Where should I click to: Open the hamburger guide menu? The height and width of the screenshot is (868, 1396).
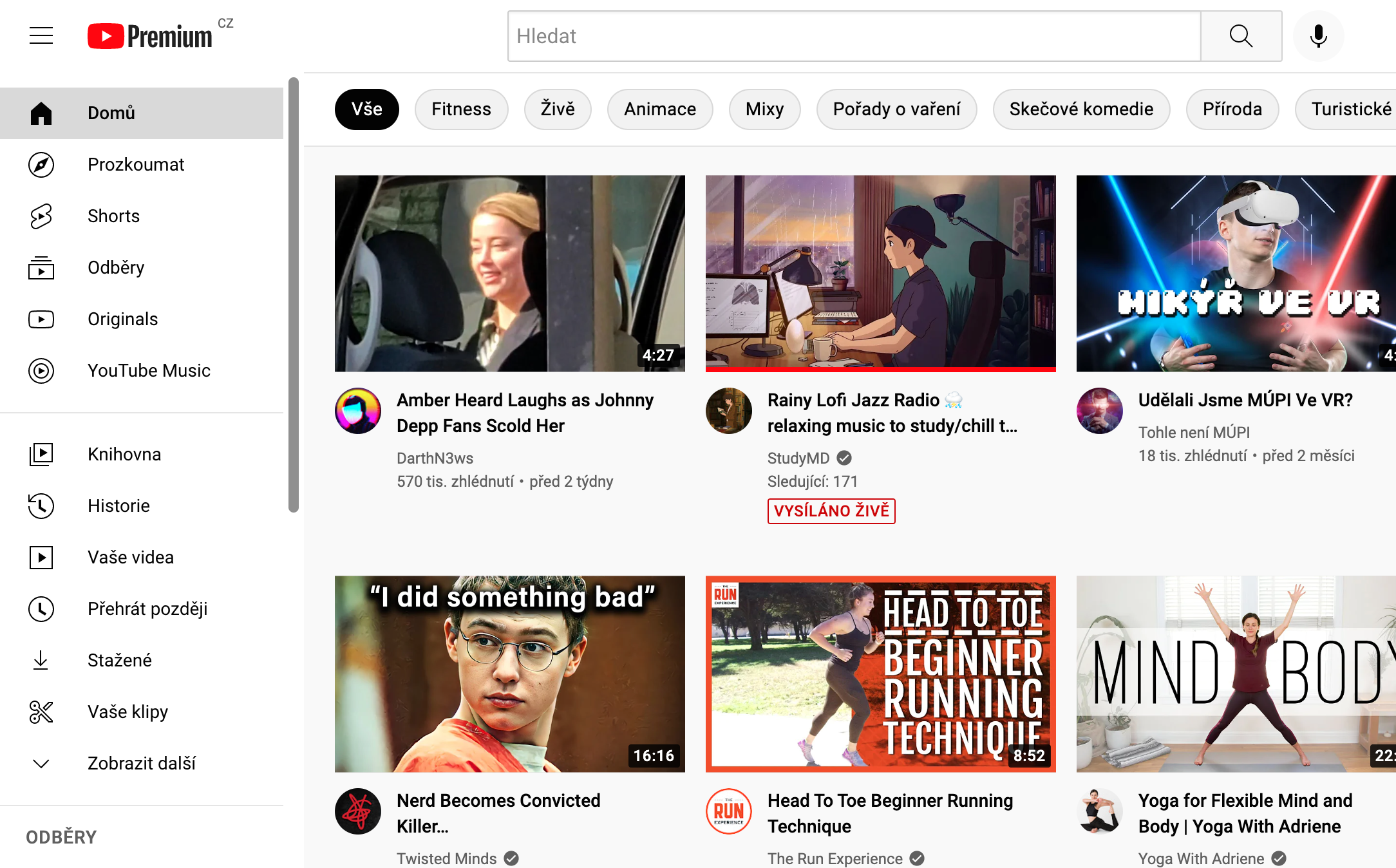click(41, 35)
